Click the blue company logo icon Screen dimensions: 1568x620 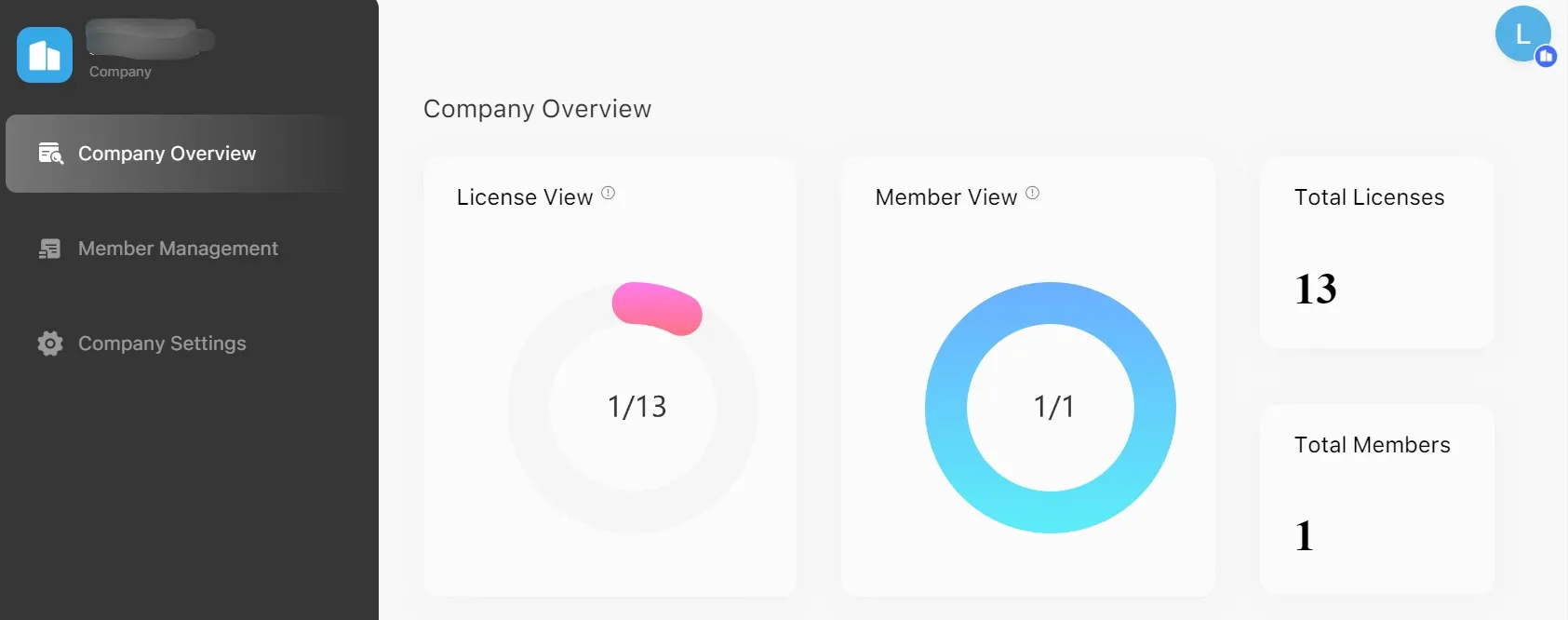(45, 55)
